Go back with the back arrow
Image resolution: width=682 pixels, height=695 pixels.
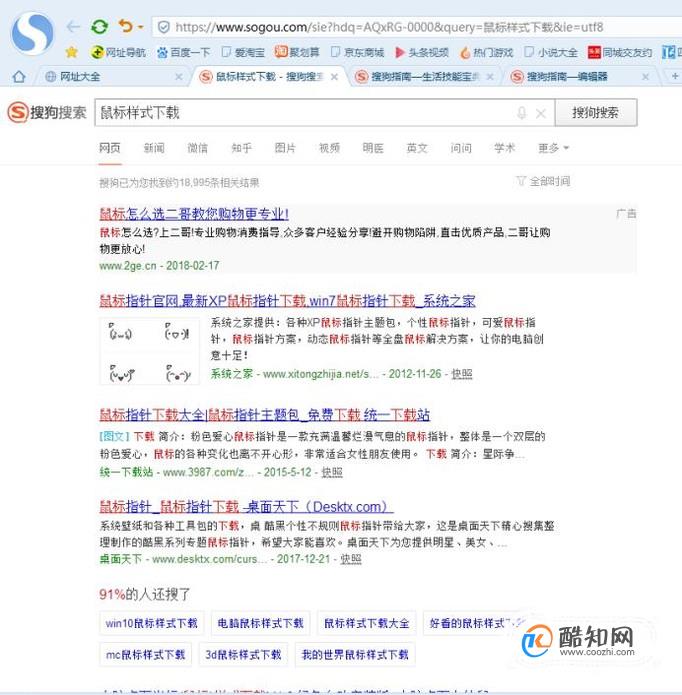coord(73,27)
